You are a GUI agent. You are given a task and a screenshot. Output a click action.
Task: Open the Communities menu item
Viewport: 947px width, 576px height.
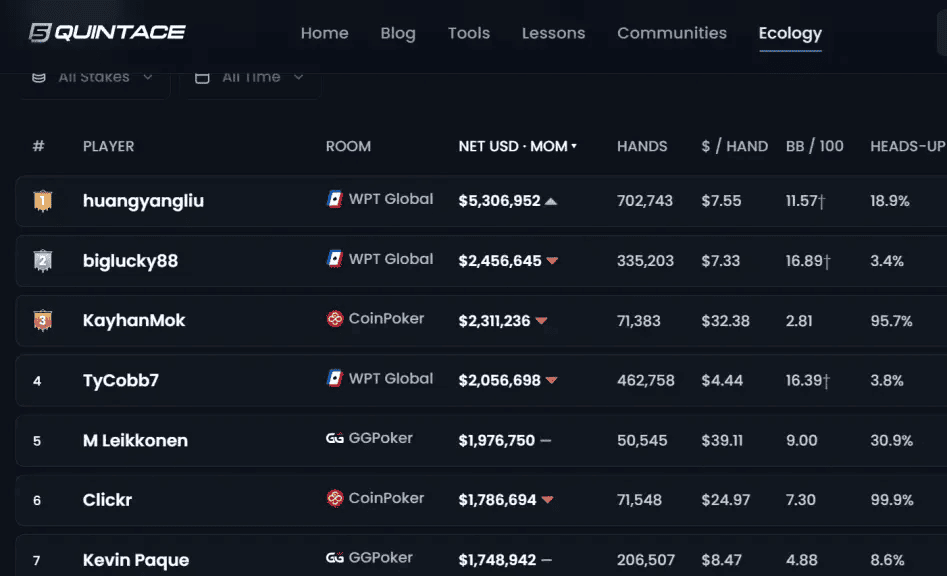672,33
